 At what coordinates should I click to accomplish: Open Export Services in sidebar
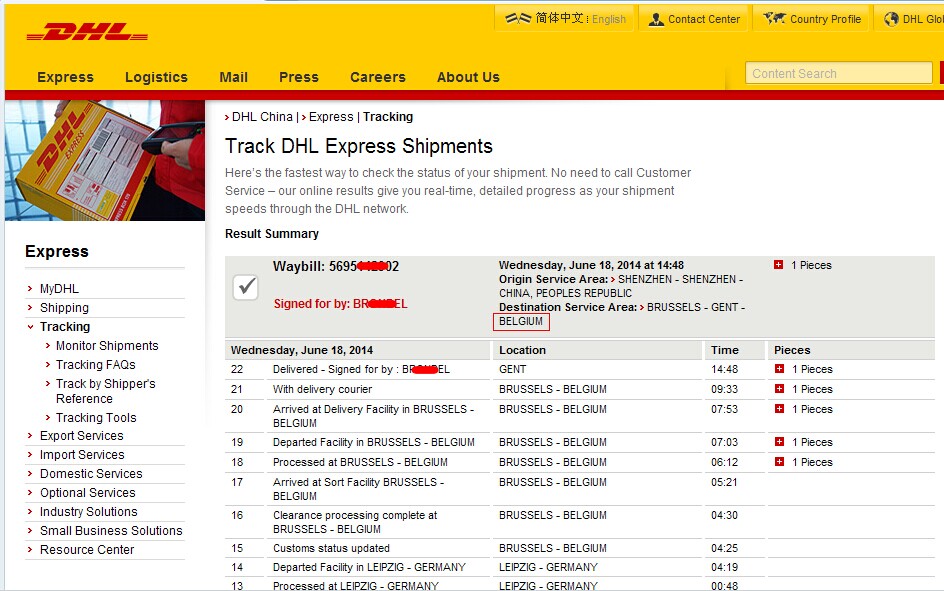82,436
